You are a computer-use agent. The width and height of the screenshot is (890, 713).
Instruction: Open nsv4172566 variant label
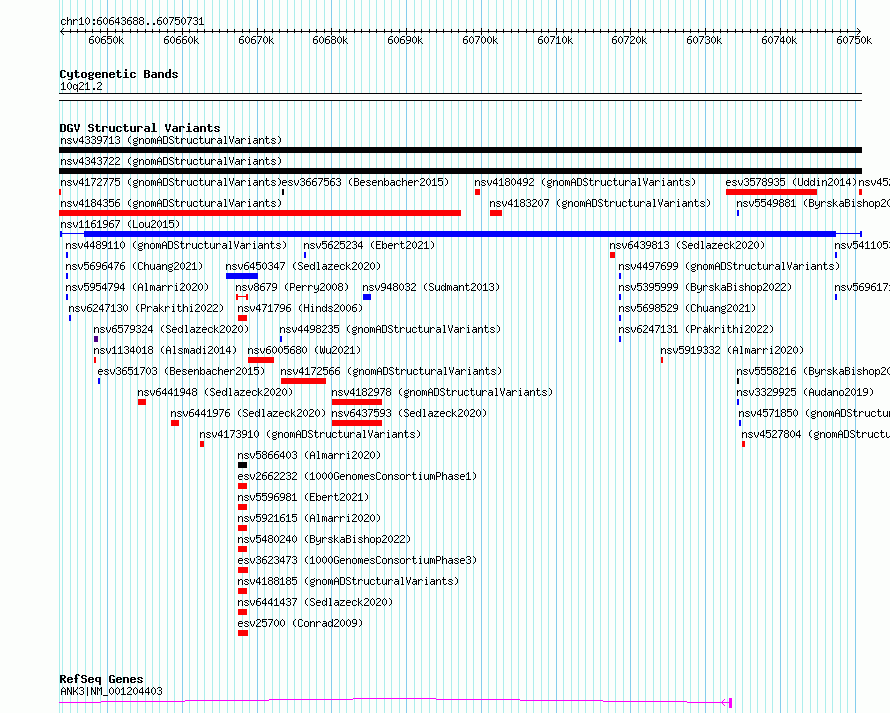click(391, 371)
